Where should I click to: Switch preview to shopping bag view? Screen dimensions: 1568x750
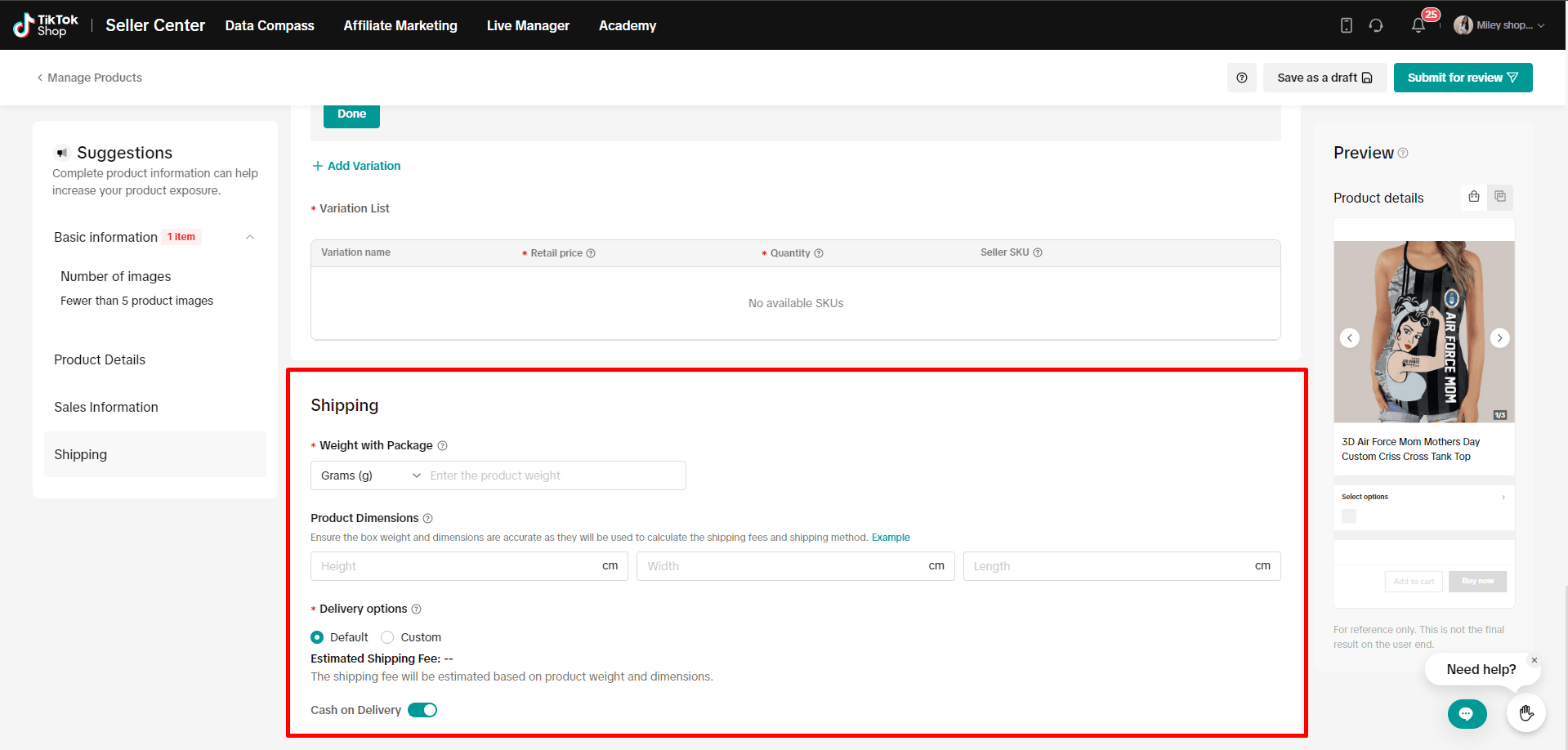pos(1473,197)
